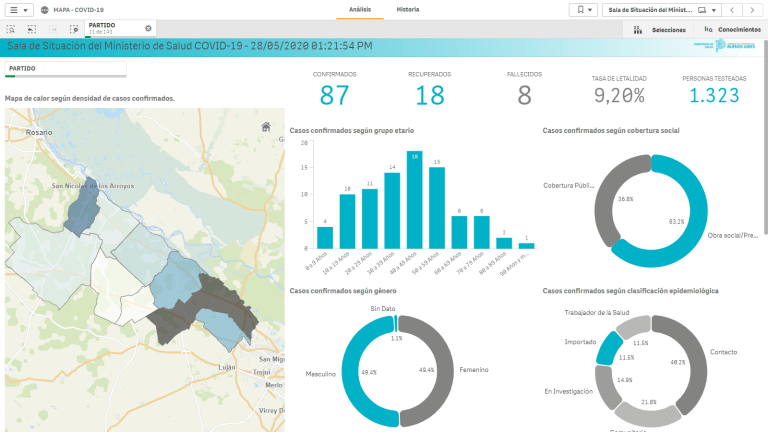Open the hamburger navigation menu
Viewport: 768px width, 432px height.
(x=20, y=9)
